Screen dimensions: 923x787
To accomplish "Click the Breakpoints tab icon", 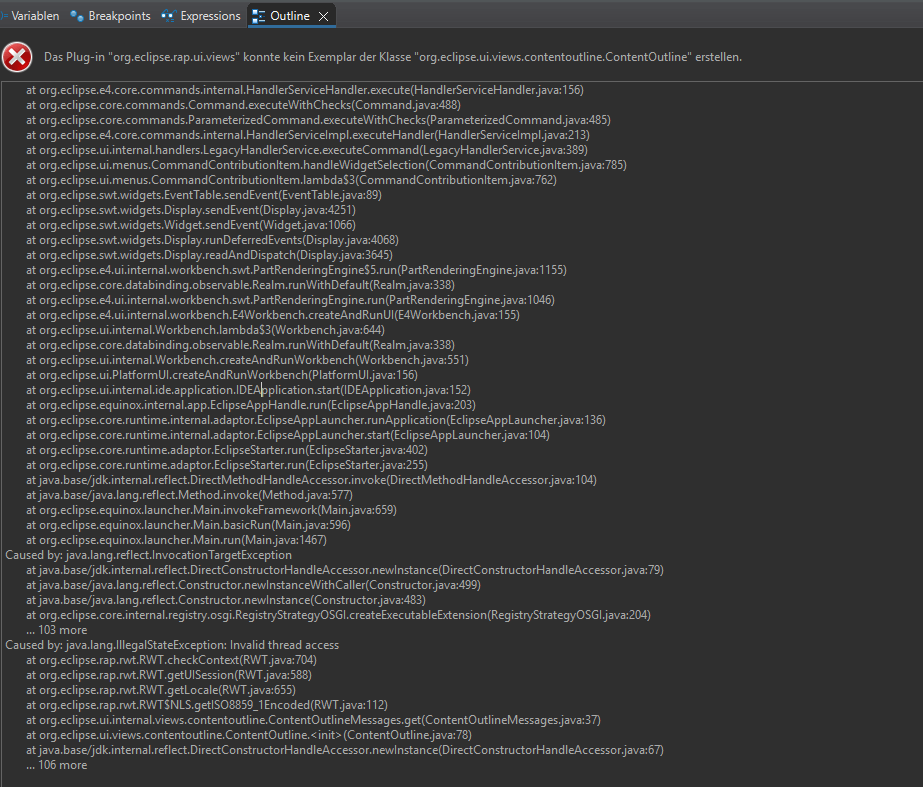I will (x=77, y=16).
